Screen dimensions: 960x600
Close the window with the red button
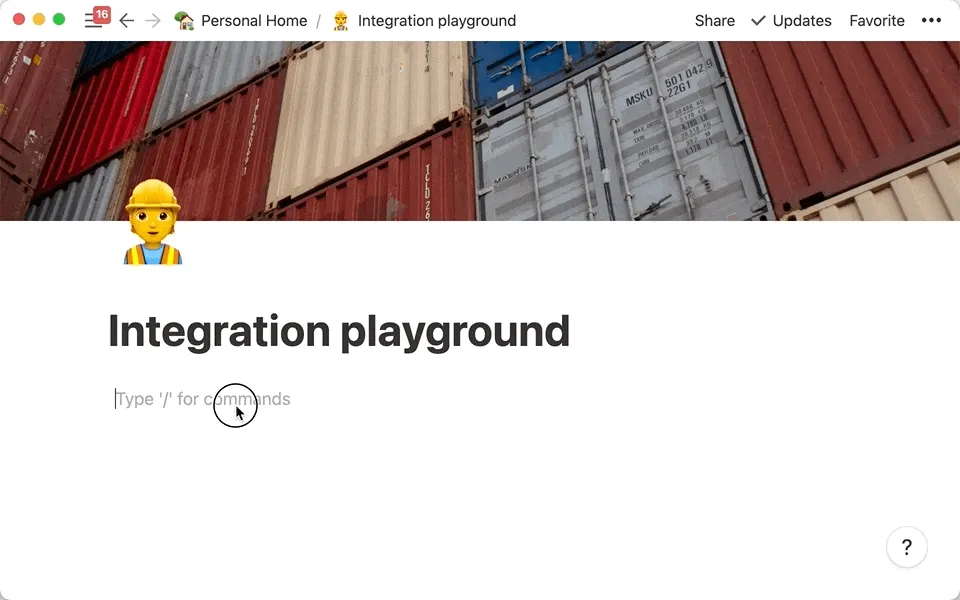[x=19, y=20]
